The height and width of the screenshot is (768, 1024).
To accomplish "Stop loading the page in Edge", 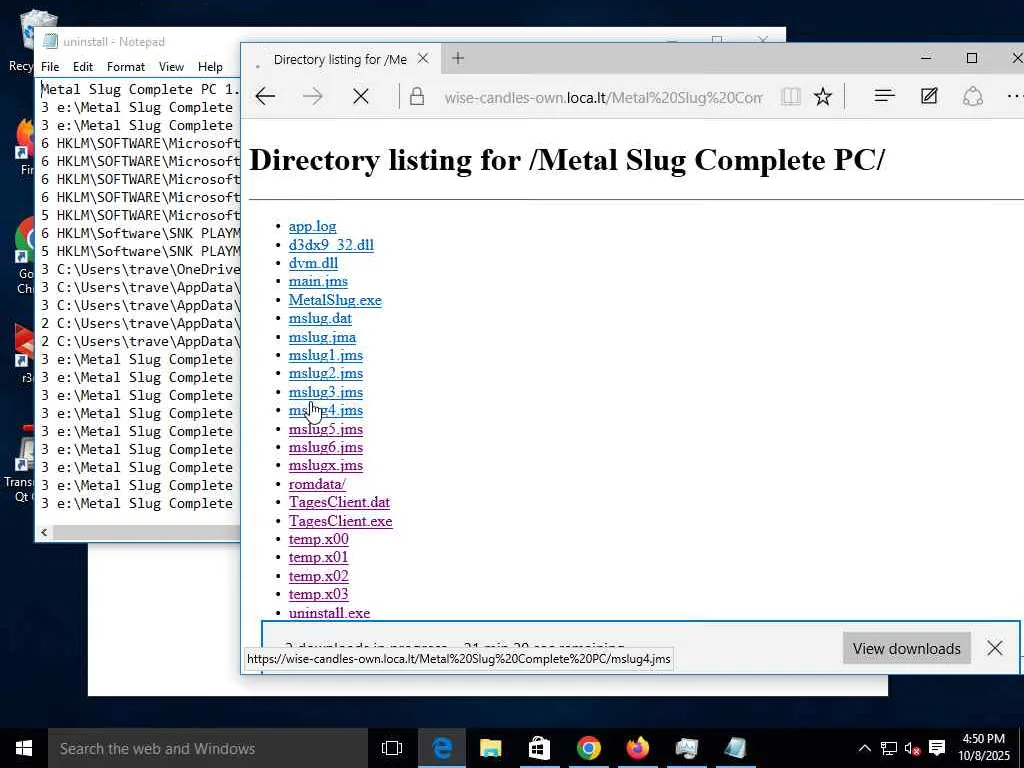I will (360, 97).
